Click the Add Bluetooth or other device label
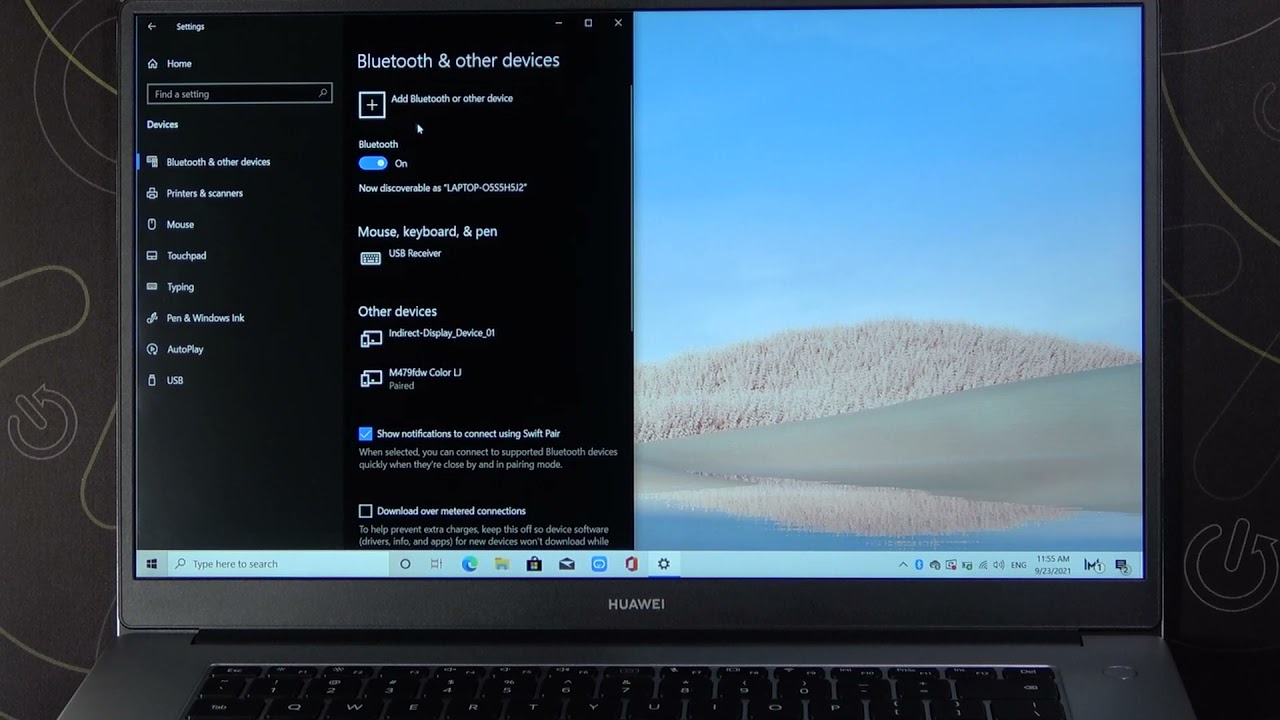 pos(452,99)
